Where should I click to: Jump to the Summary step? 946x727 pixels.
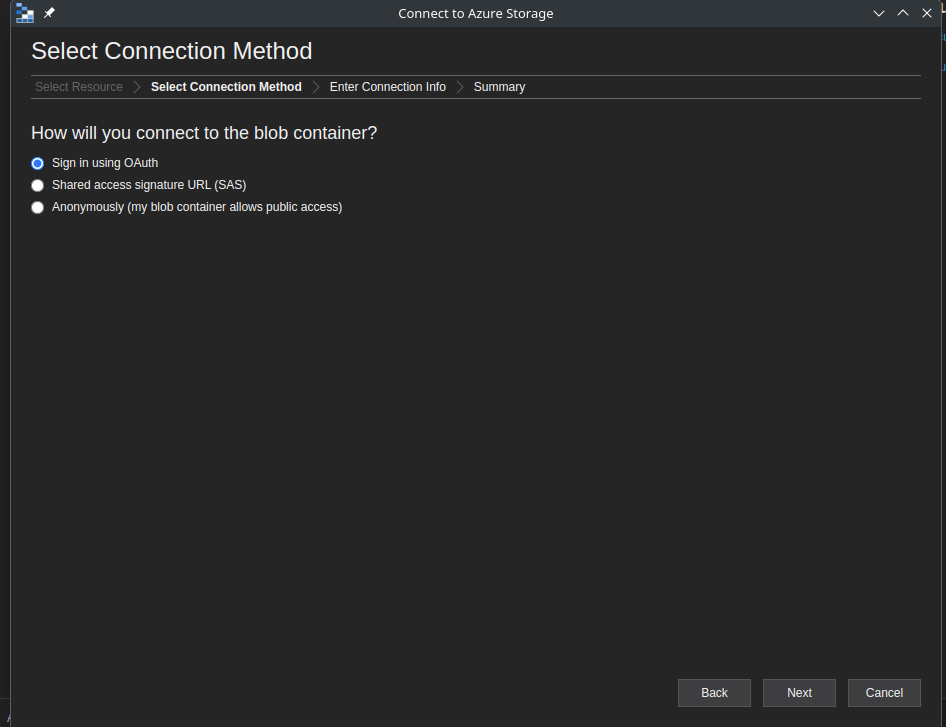click(499, 87)
